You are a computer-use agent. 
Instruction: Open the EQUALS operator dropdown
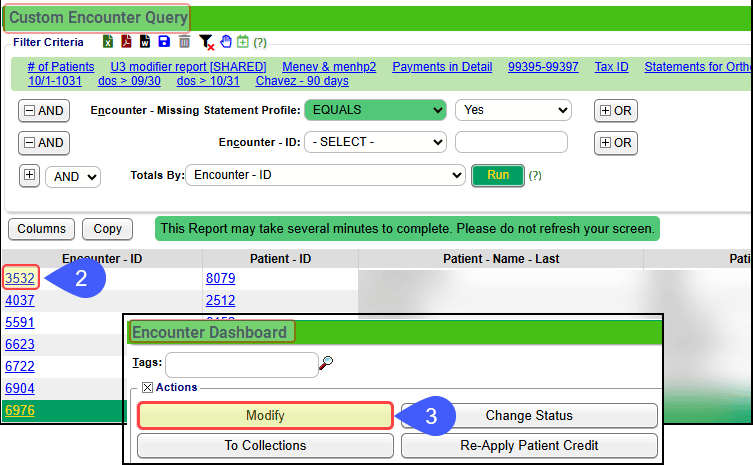tap(375, 110)
